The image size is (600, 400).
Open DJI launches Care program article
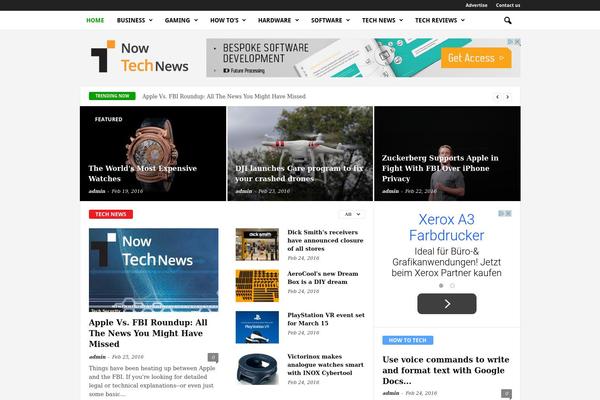coord(299,173)
